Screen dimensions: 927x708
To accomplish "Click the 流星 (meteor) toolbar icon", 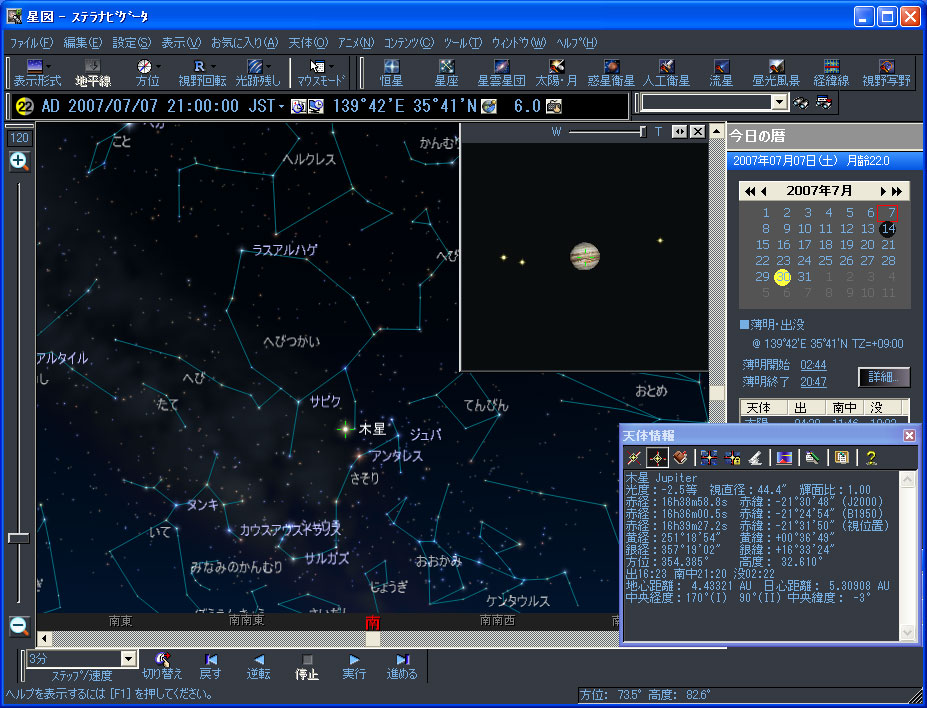I will point(721,67).
